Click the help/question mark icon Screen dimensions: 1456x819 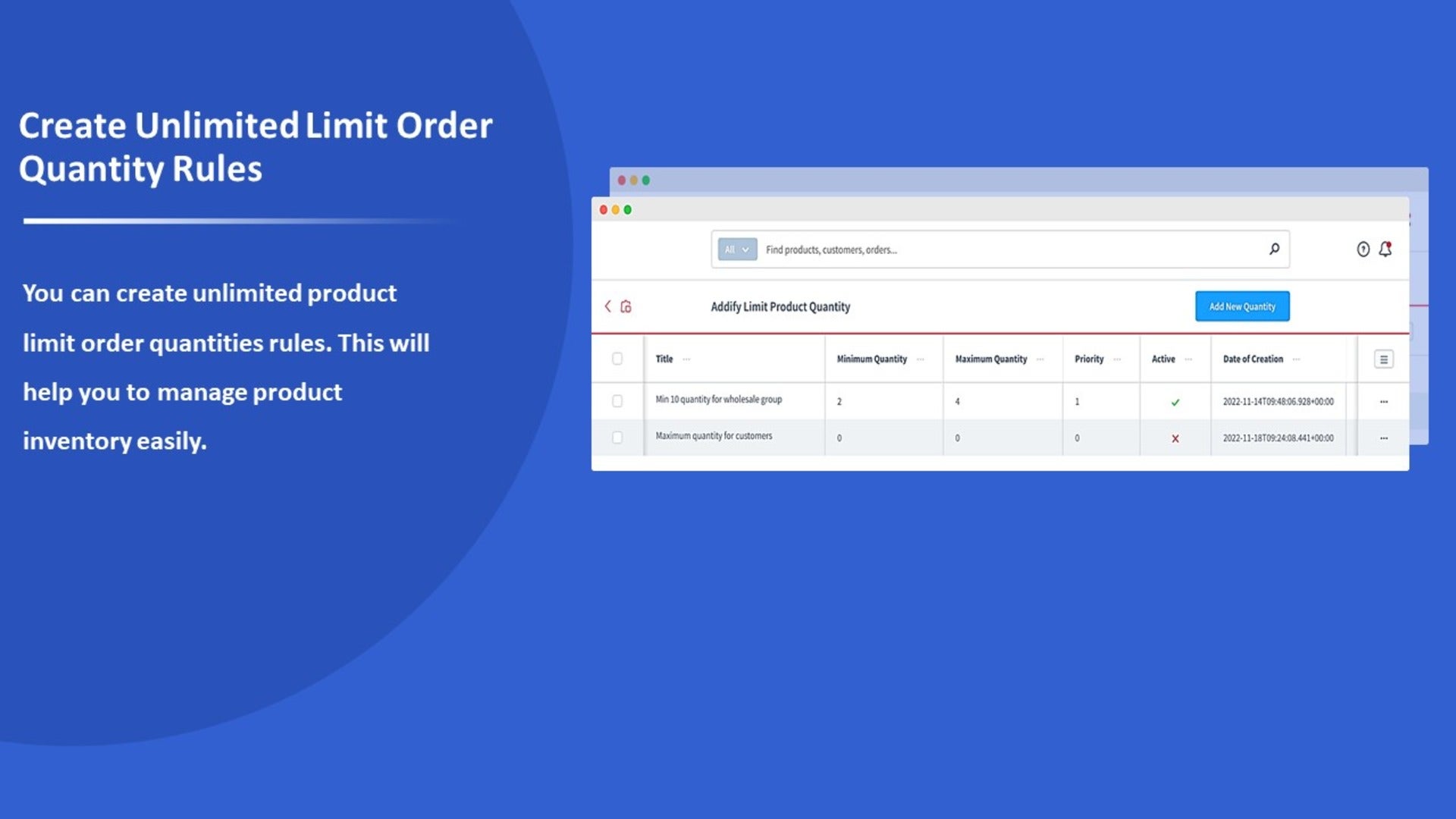(1363, 248)
